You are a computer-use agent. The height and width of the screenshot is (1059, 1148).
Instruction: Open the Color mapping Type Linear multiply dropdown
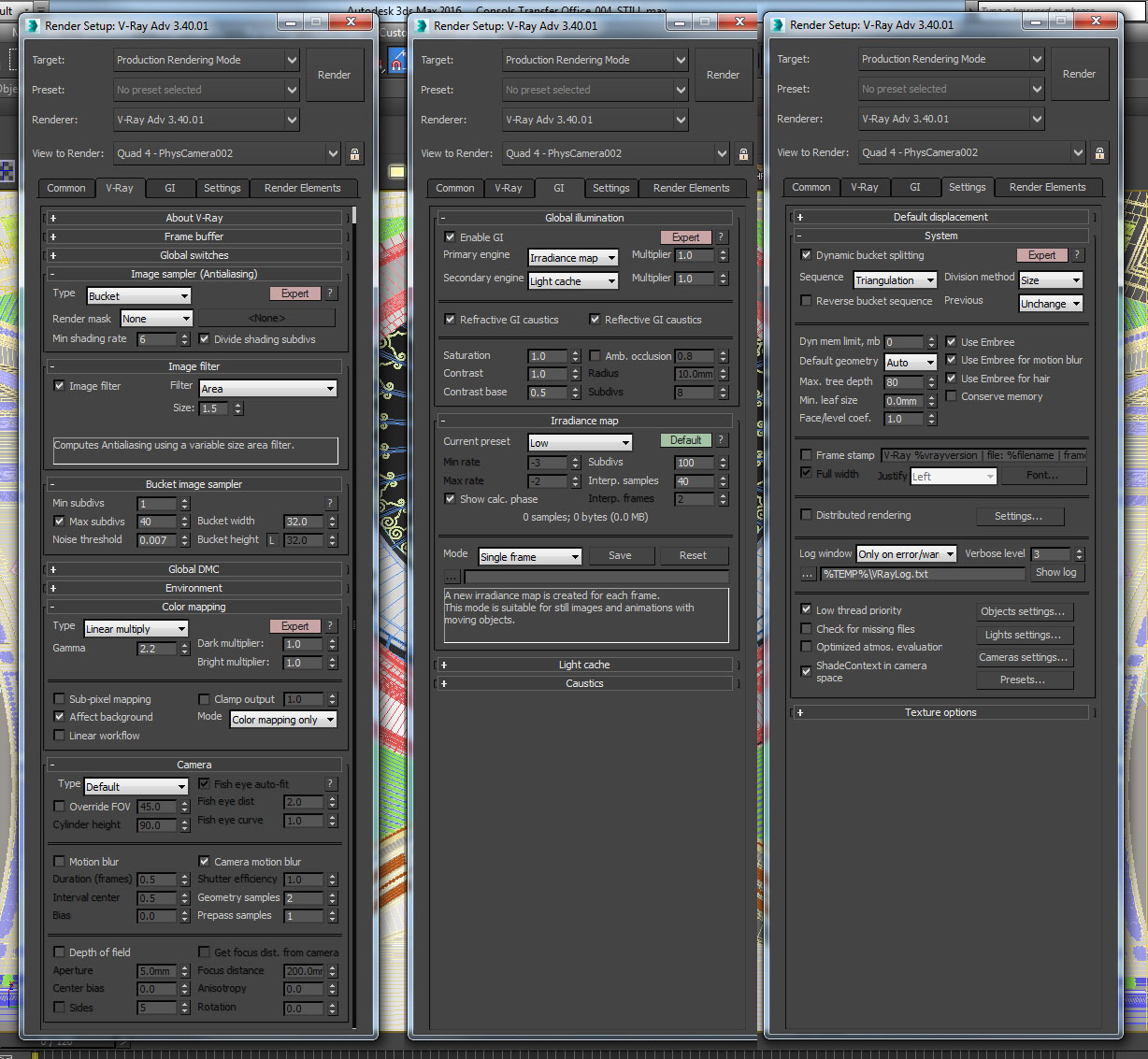136,629
